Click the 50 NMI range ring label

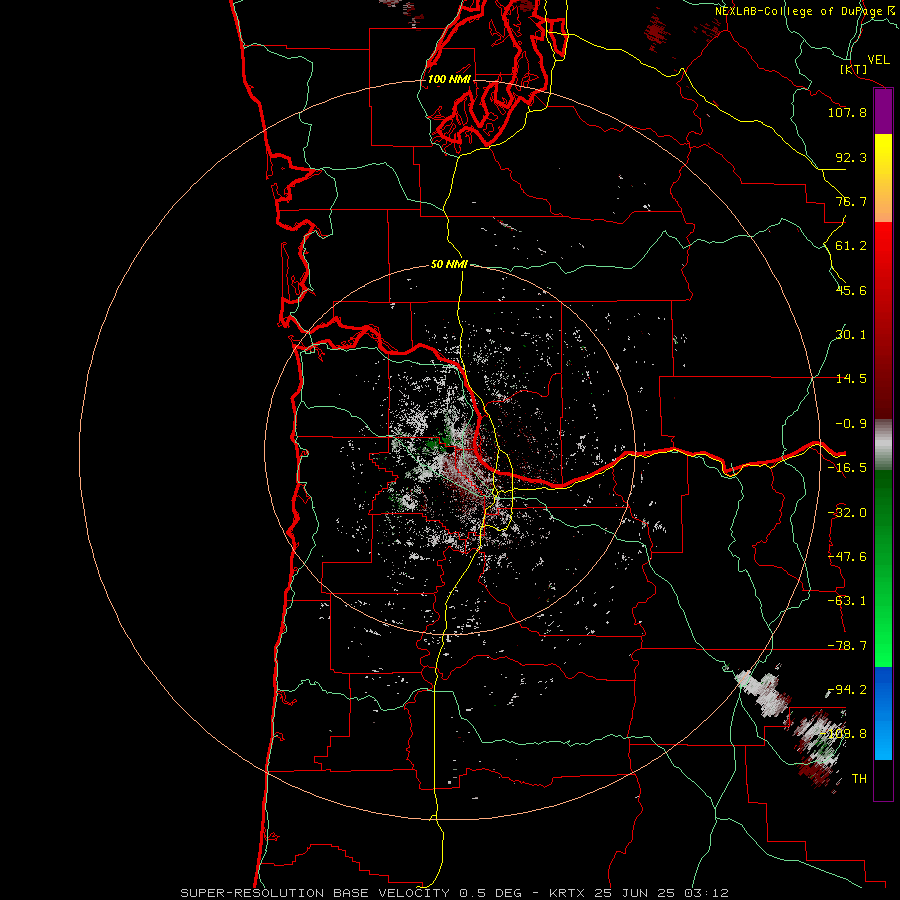coord(449,264)
